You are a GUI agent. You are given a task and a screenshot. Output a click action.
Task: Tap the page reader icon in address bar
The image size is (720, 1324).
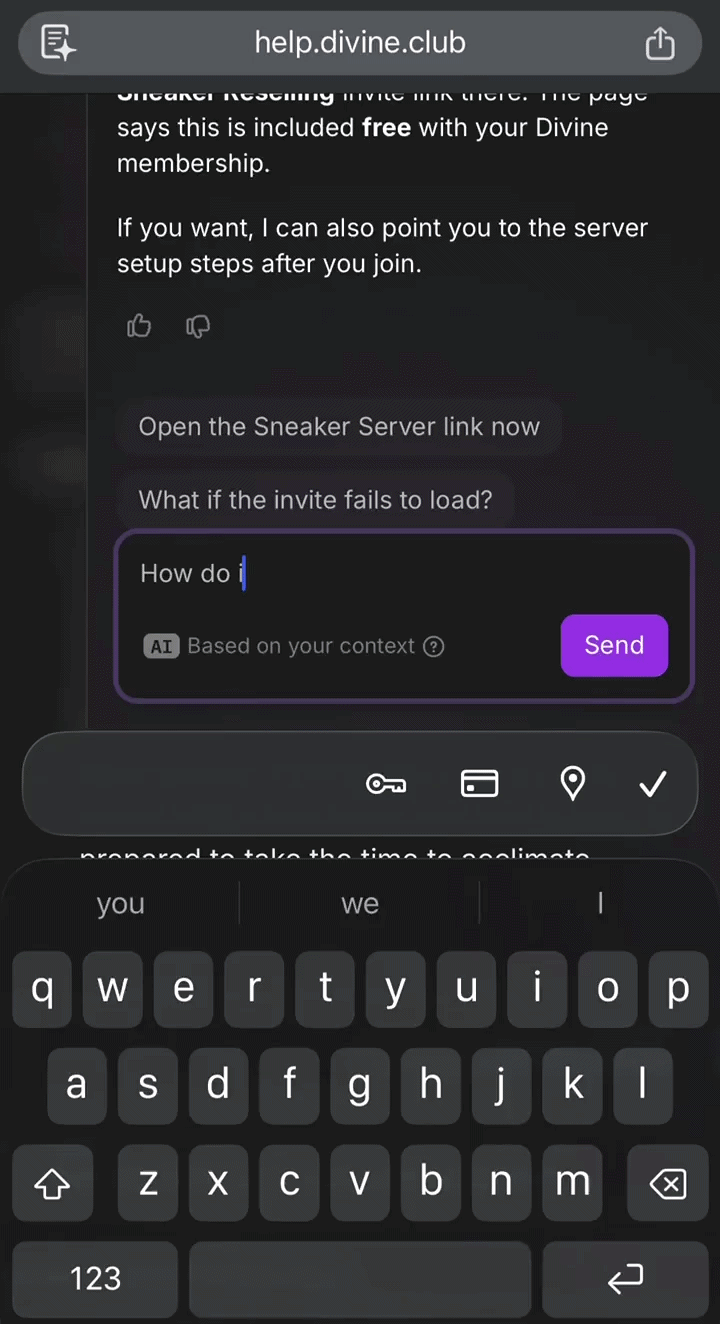(x=59, y=43)
